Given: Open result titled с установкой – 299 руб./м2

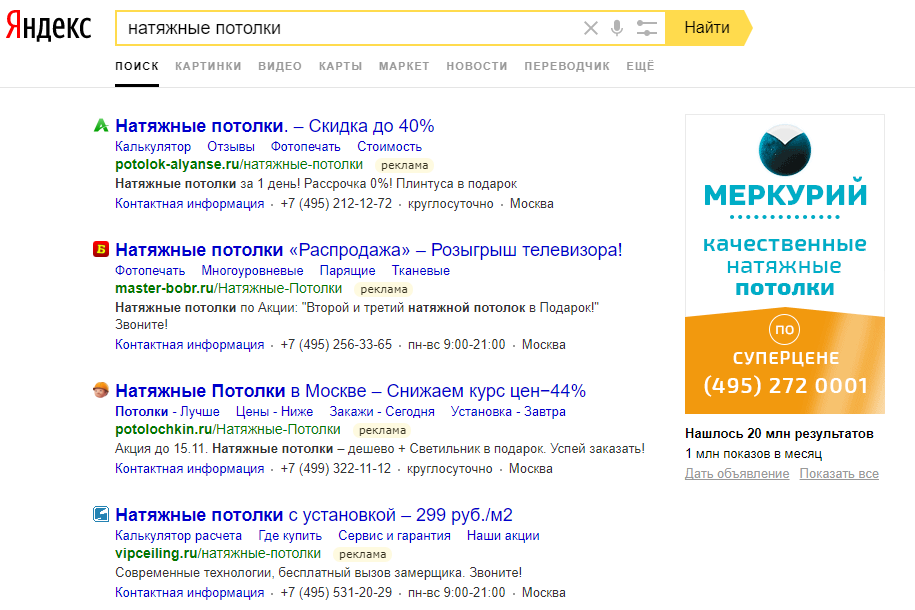Looking at the screenshot, I should 314,515.
